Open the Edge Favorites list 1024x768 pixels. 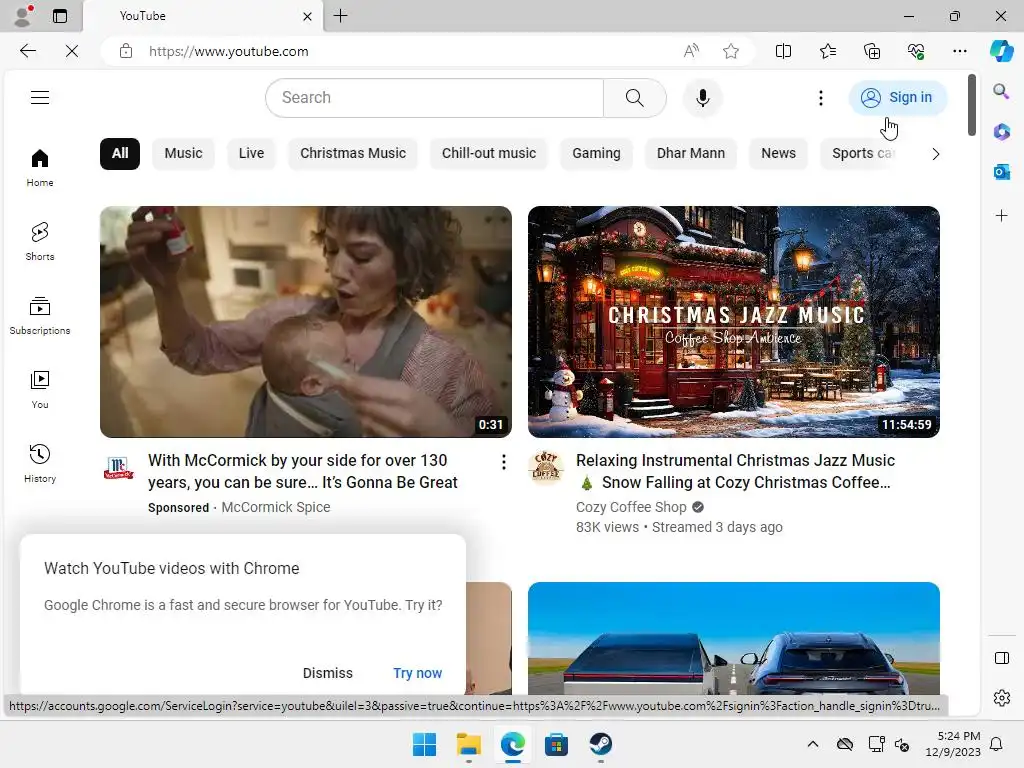tap(827, 51)
